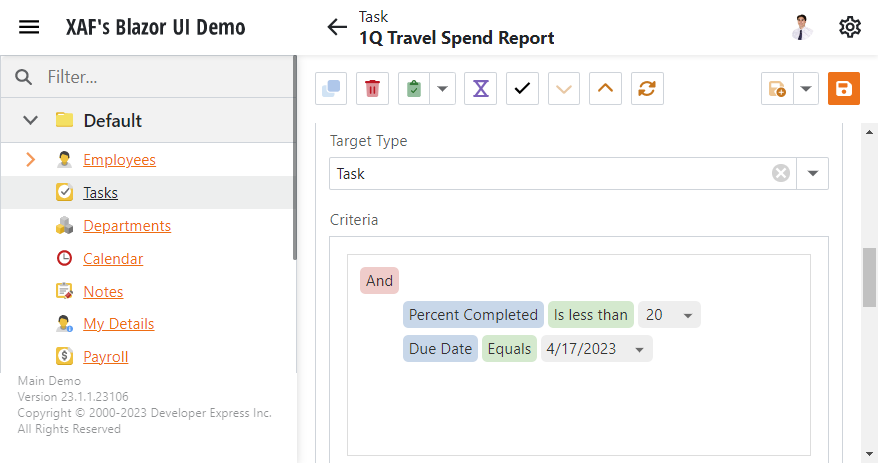Image resolution: width=878 pixels, height=463 pixels.
Task: Open the Notes link
Action: [103, 292]
